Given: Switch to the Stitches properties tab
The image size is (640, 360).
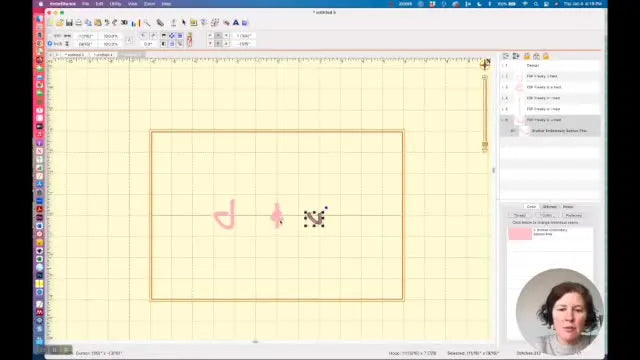Looking at the screenshot, I should [549, 207].
